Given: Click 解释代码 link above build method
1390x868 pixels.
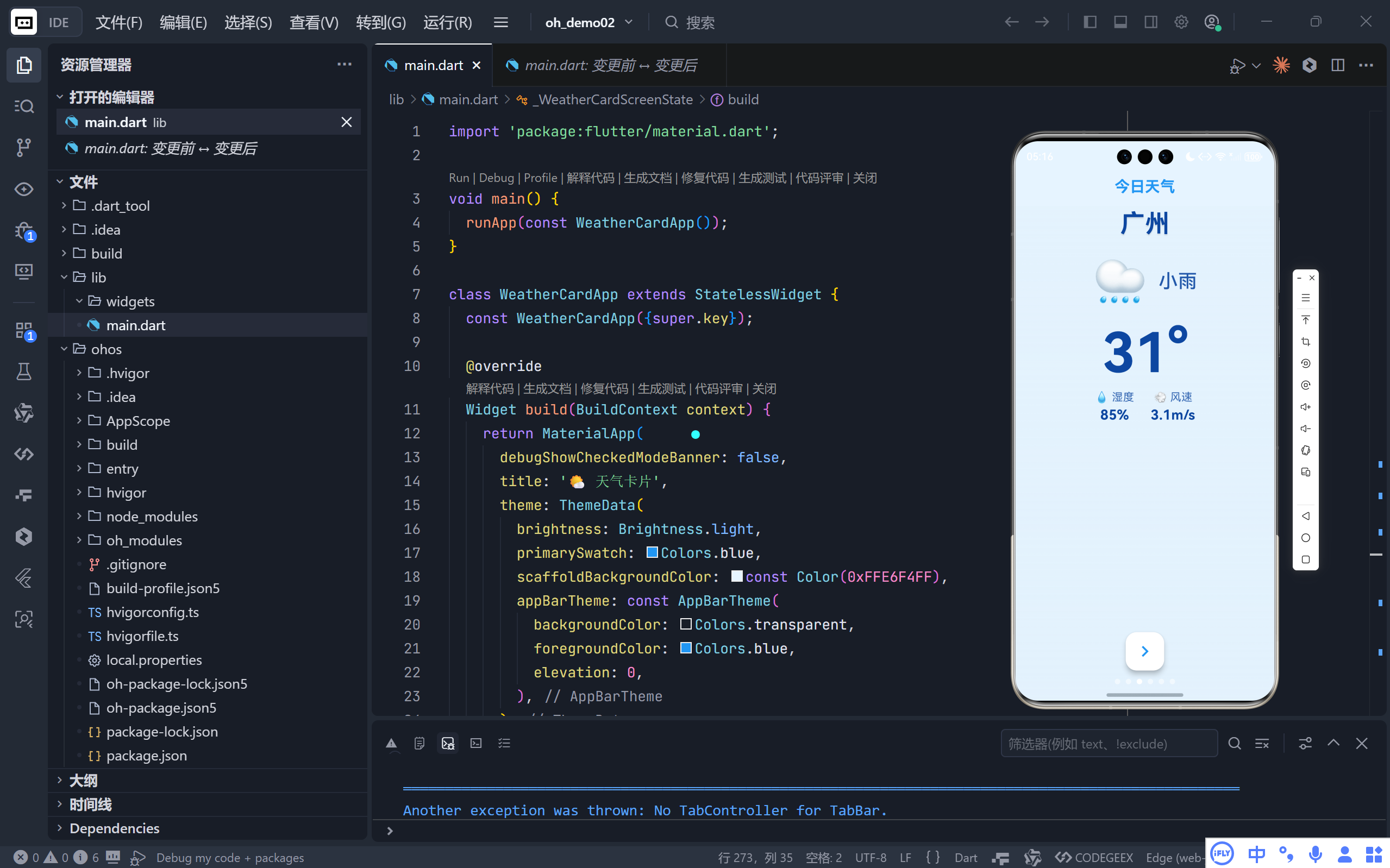Looking at the screenshot, I should (489, 389).
